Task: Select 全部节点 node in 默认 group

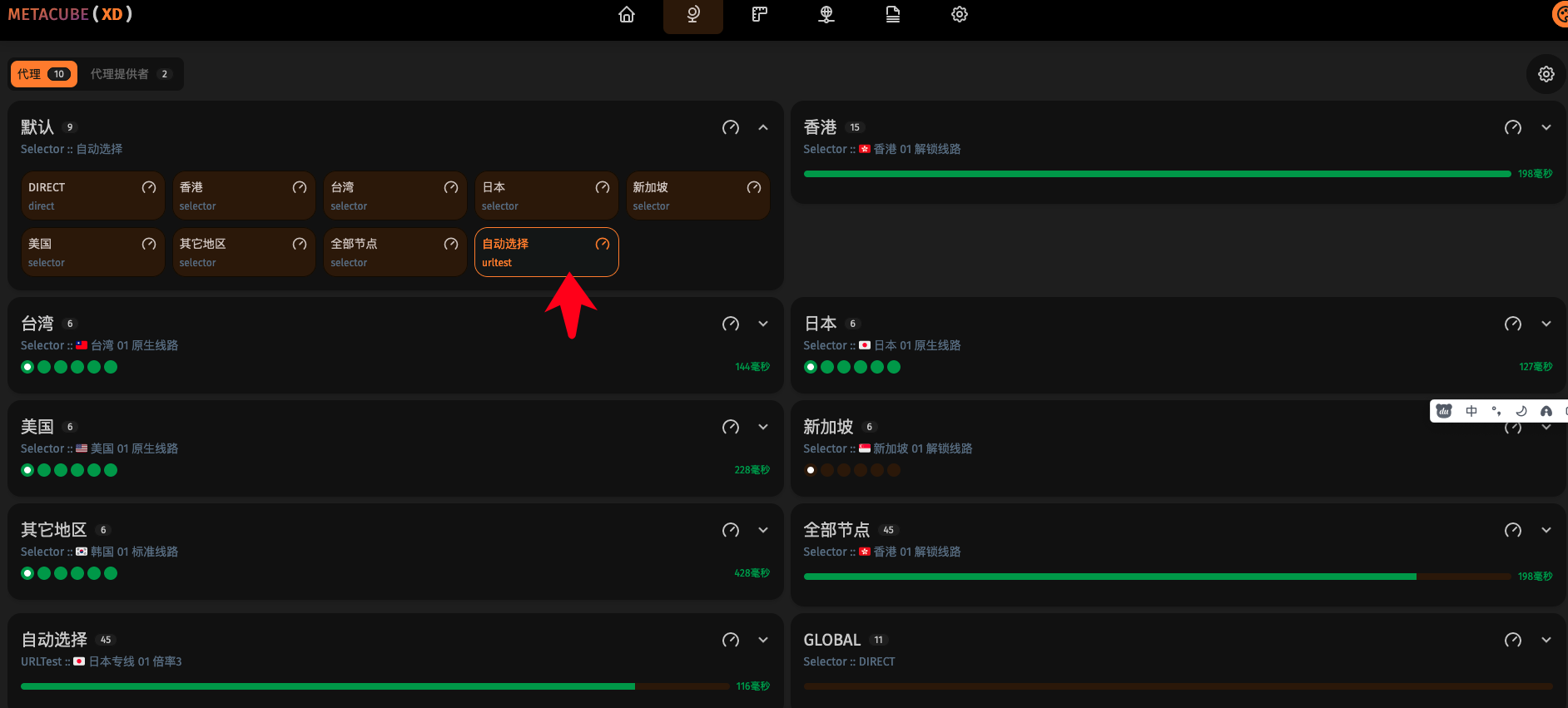Action: [395, 252]
